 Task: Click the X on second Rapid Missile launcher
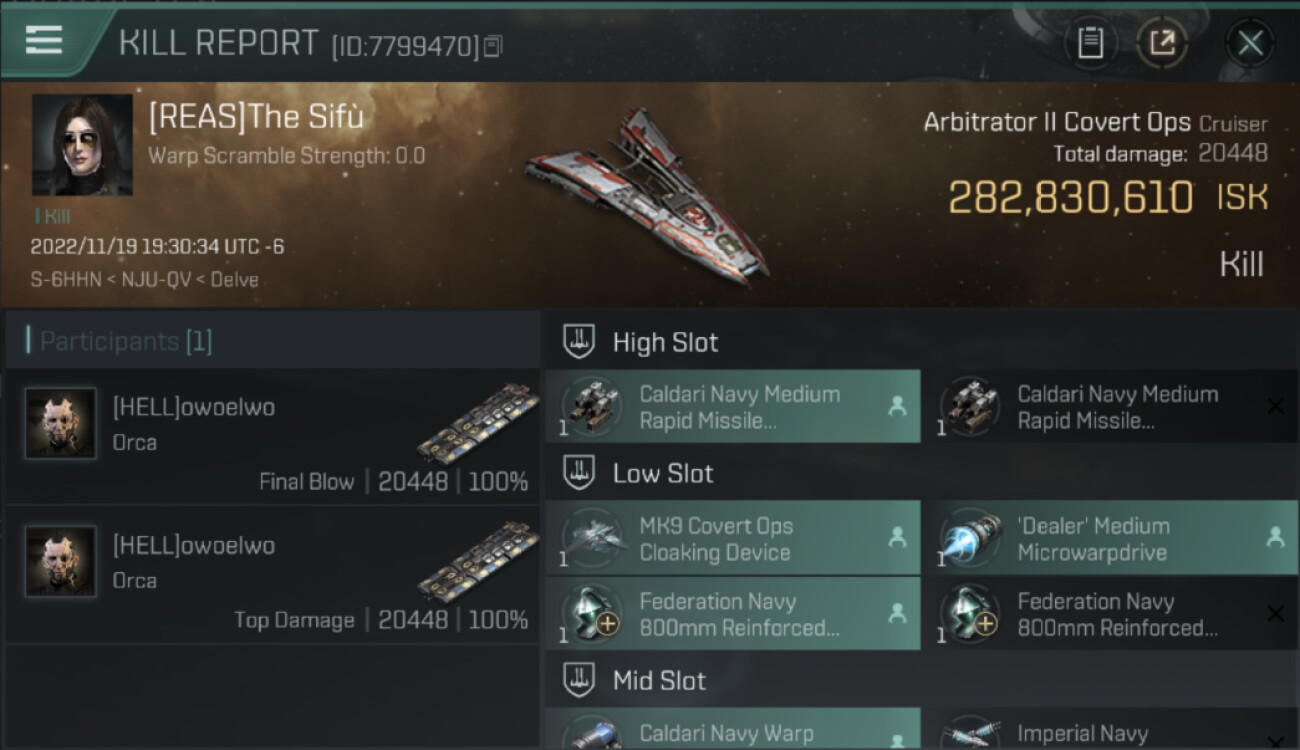tap(1275, 407)
